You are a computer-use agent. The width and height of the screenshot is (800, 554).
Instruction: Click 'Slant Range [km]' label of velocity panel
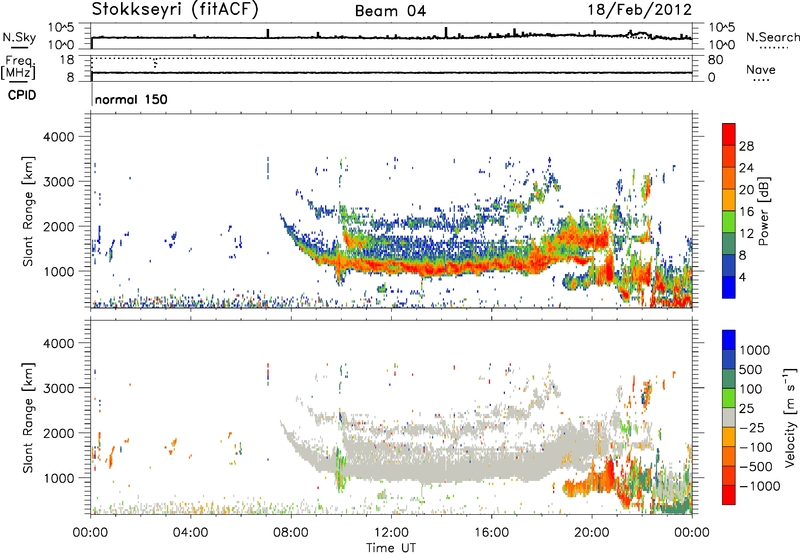[28, 418]
